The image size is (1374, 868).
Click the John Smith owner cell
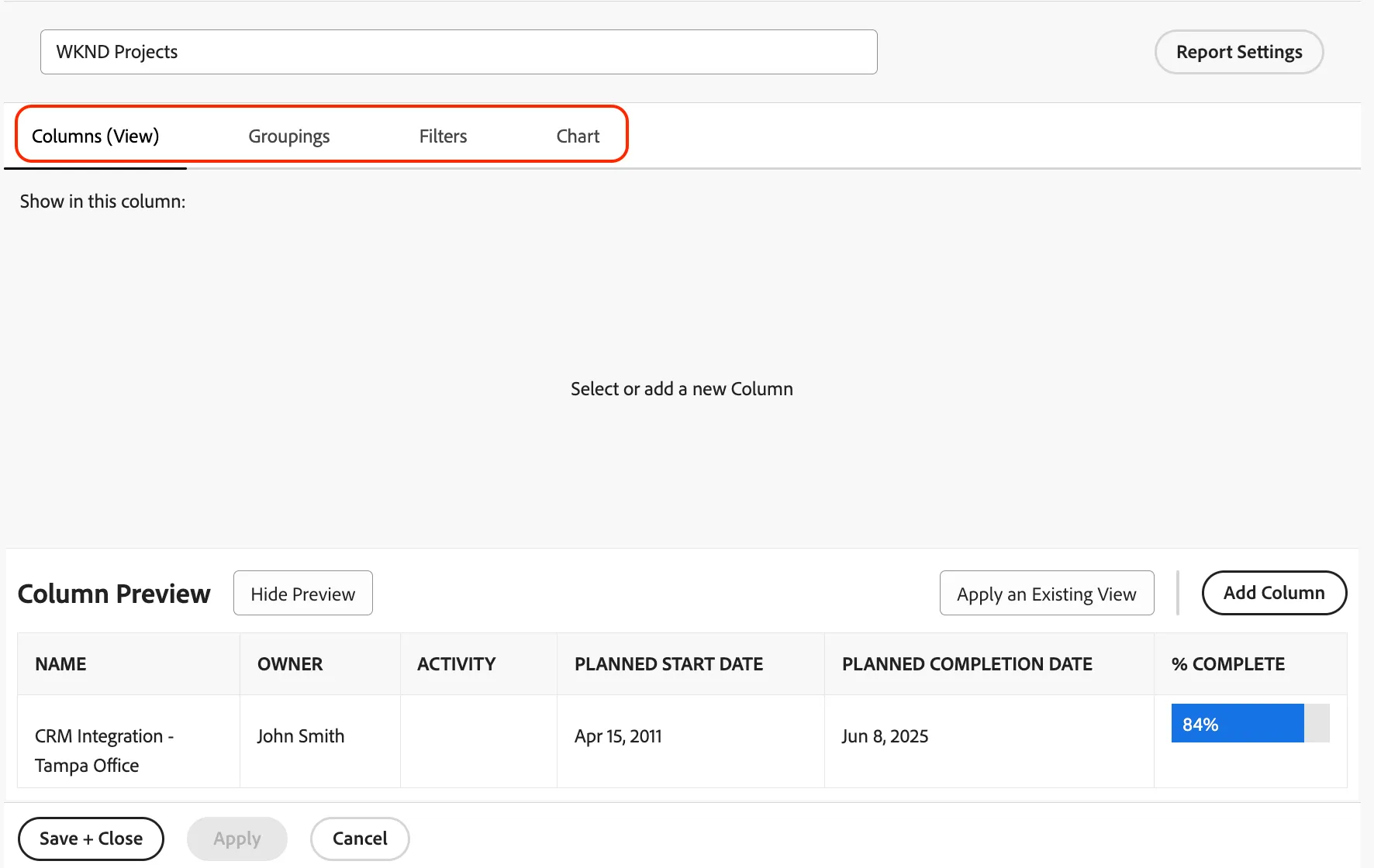tap(320, 742)
